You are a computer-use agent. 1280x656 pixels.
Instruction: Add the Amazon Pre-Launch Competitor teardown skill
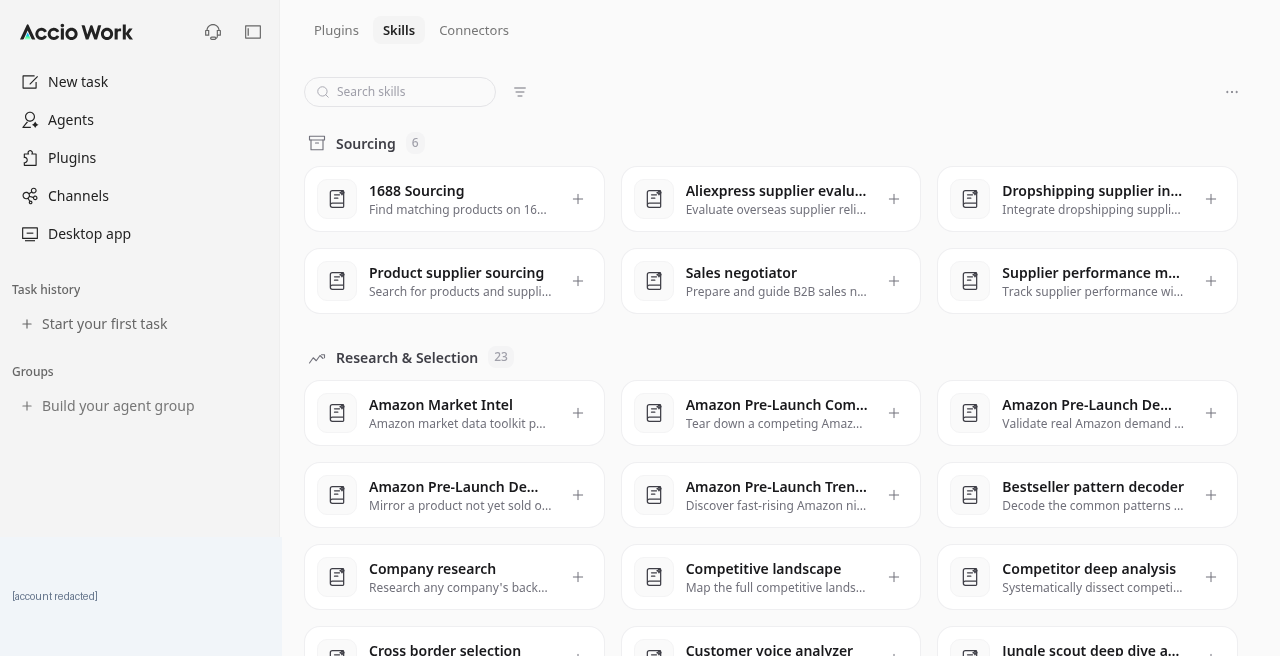(x=894, y=413)
